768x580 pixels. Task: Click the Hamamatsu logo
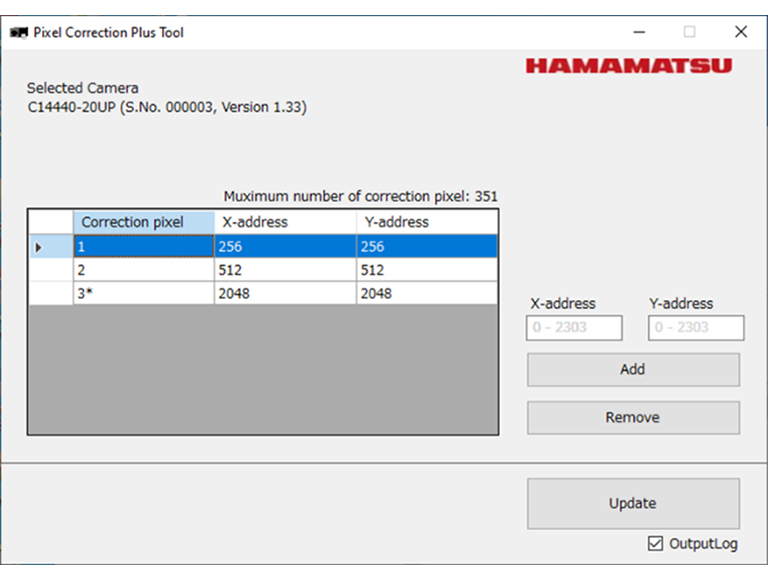tap(628, 66)
